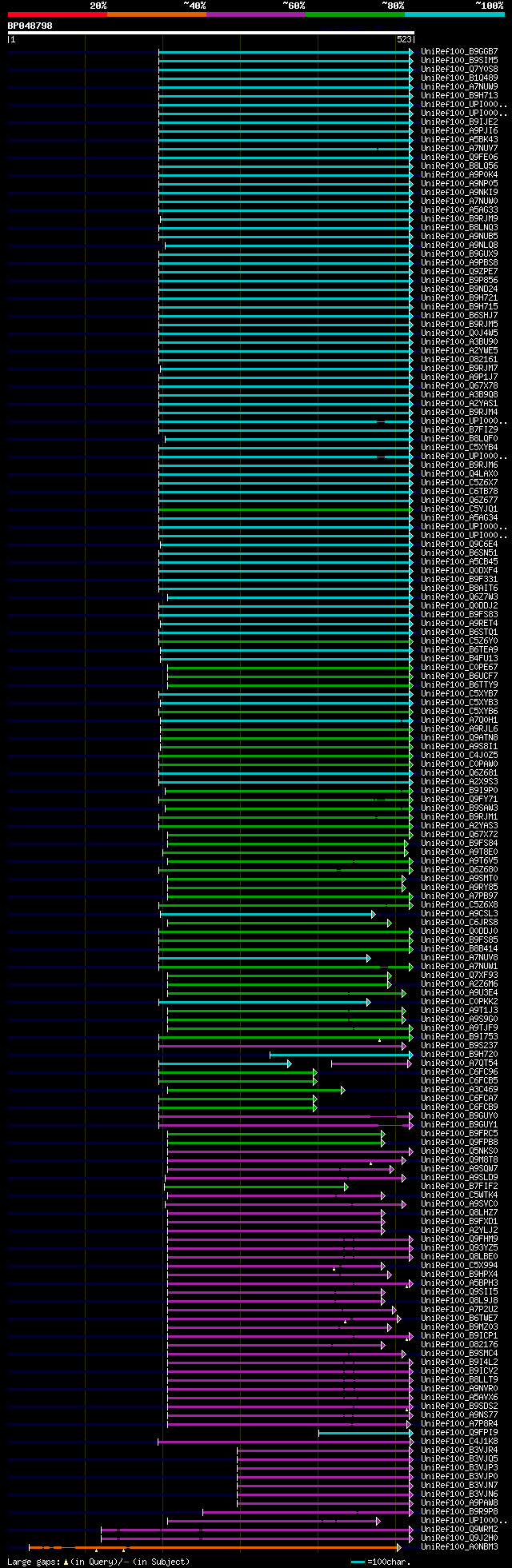This screenshot has width=512, height=1568.
Task: Select label UniRef100_B9S237
Action: tap(459, 1045)
